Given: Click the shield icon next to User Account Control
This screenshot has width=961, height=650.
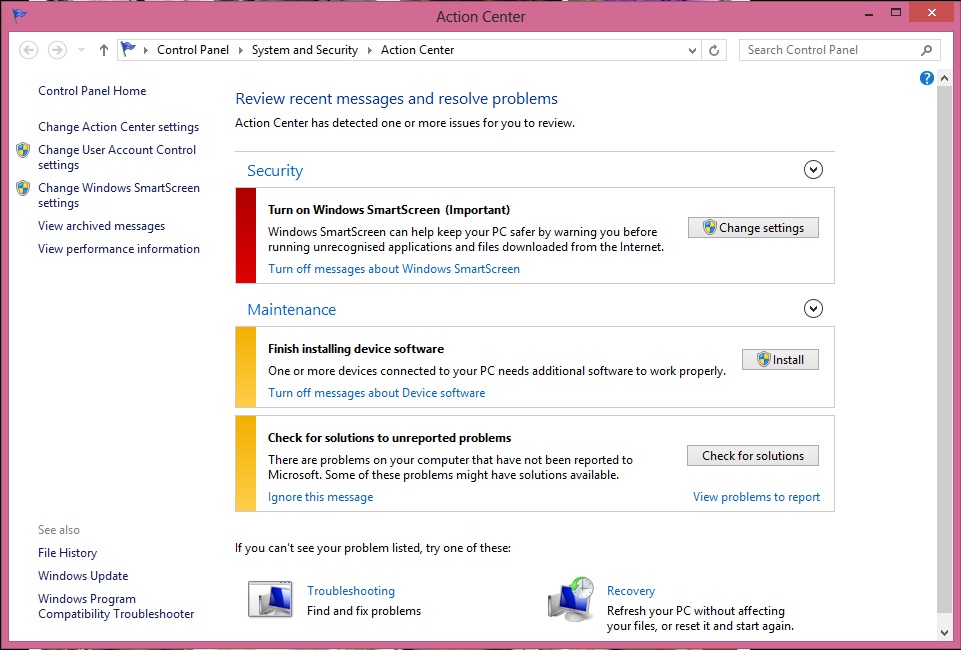Looking at the screenshot, I should (23, 150).
